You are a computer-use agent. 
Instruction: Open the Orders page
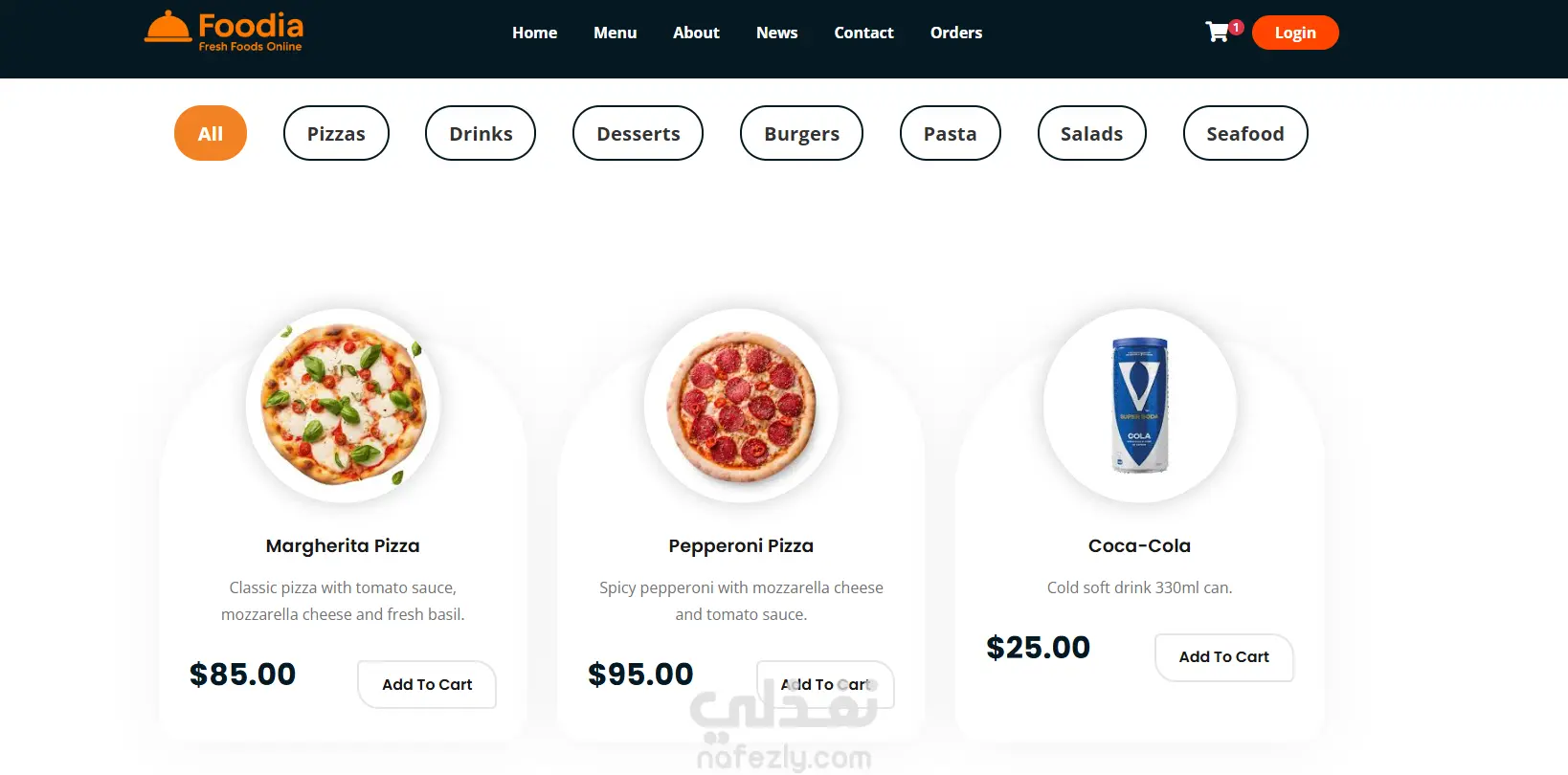[955, 33]
